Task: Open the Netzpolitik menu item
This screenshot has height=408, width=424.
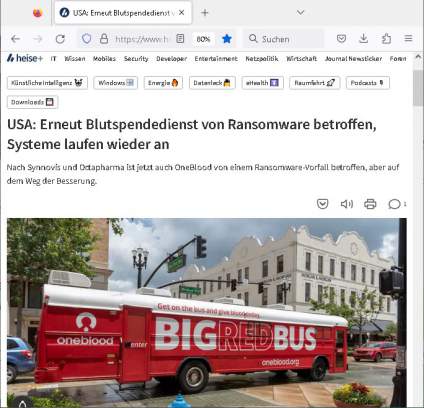Action: (262, 59)
